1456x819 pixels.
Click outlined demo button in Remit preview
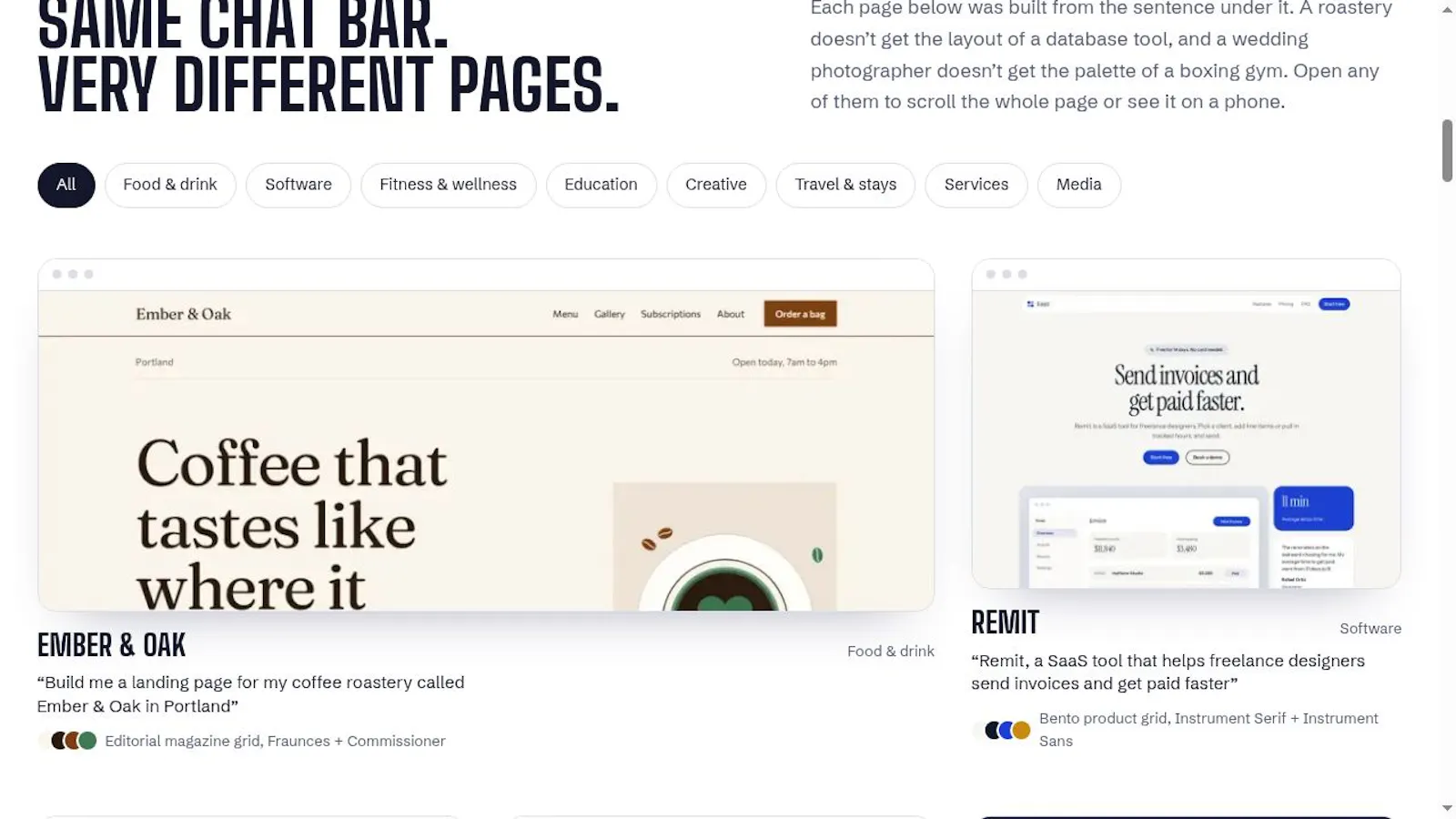click(x=1208, y=458)
